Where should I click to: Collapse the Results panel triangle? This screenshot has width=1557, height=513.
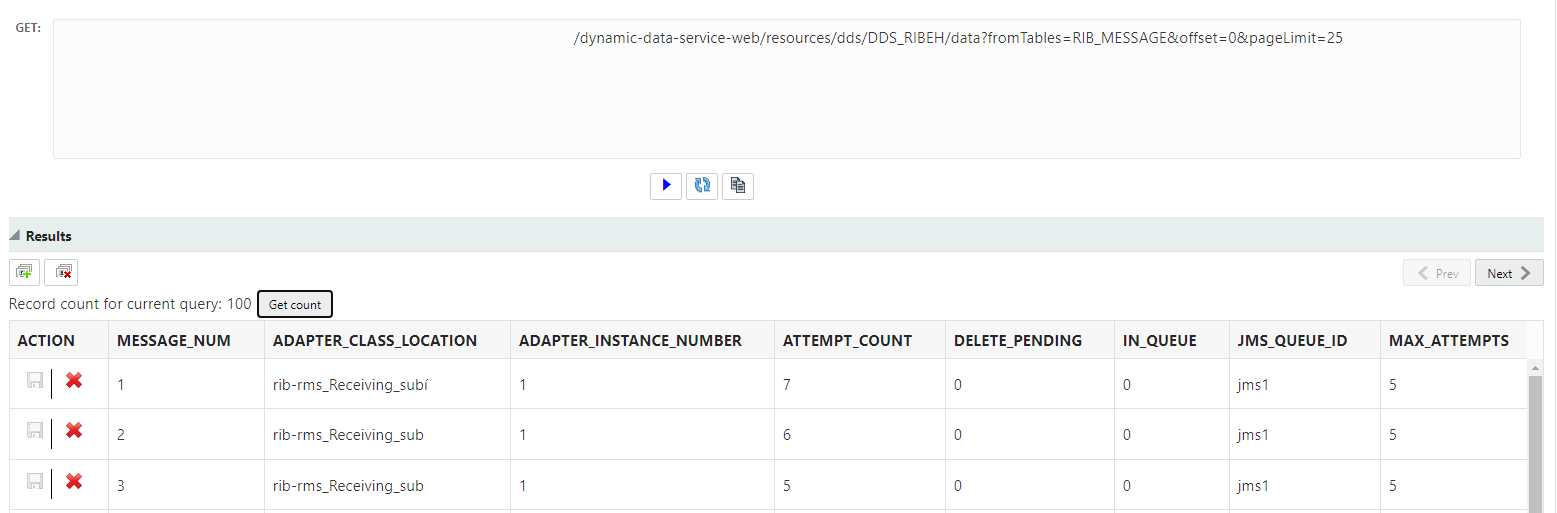click(15, 236)
